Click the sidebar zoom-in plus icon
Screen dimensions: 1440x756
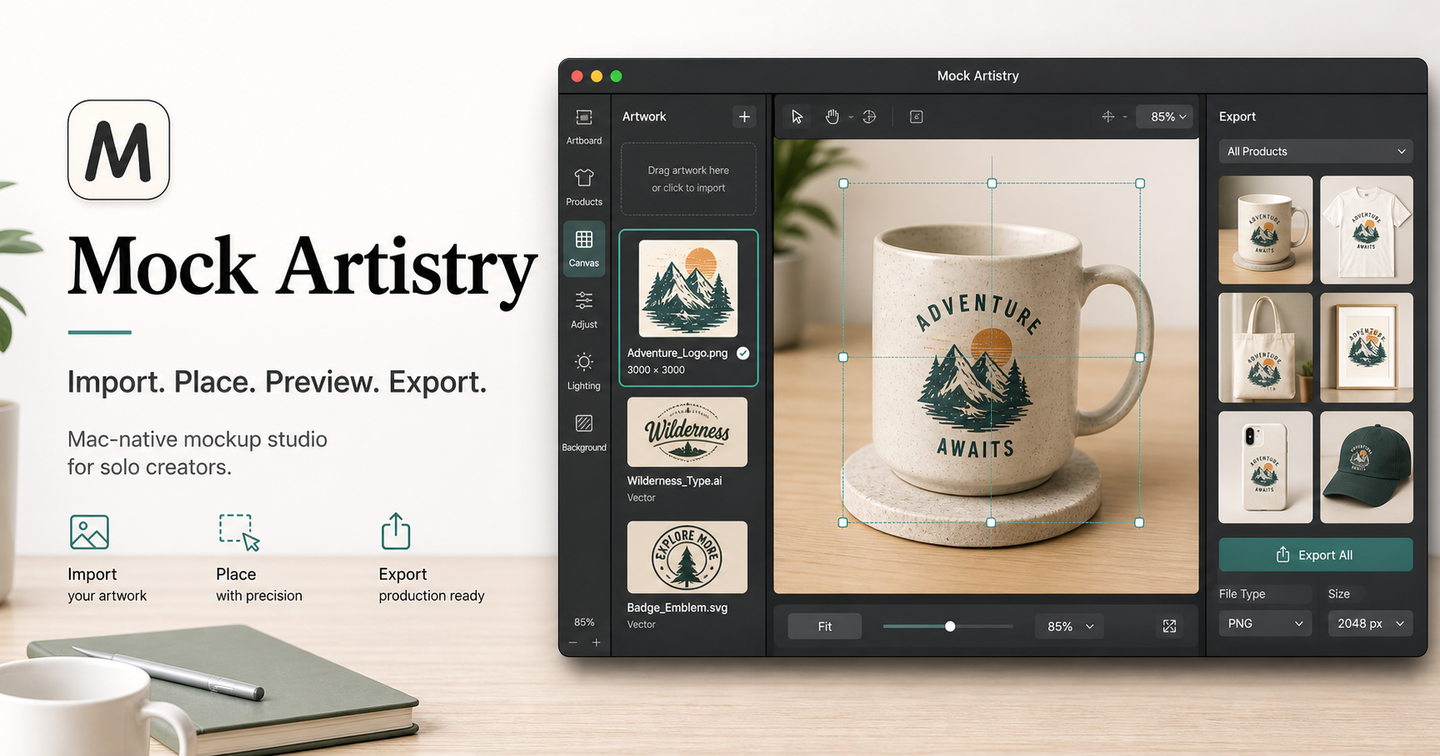(x=596, y=643)
